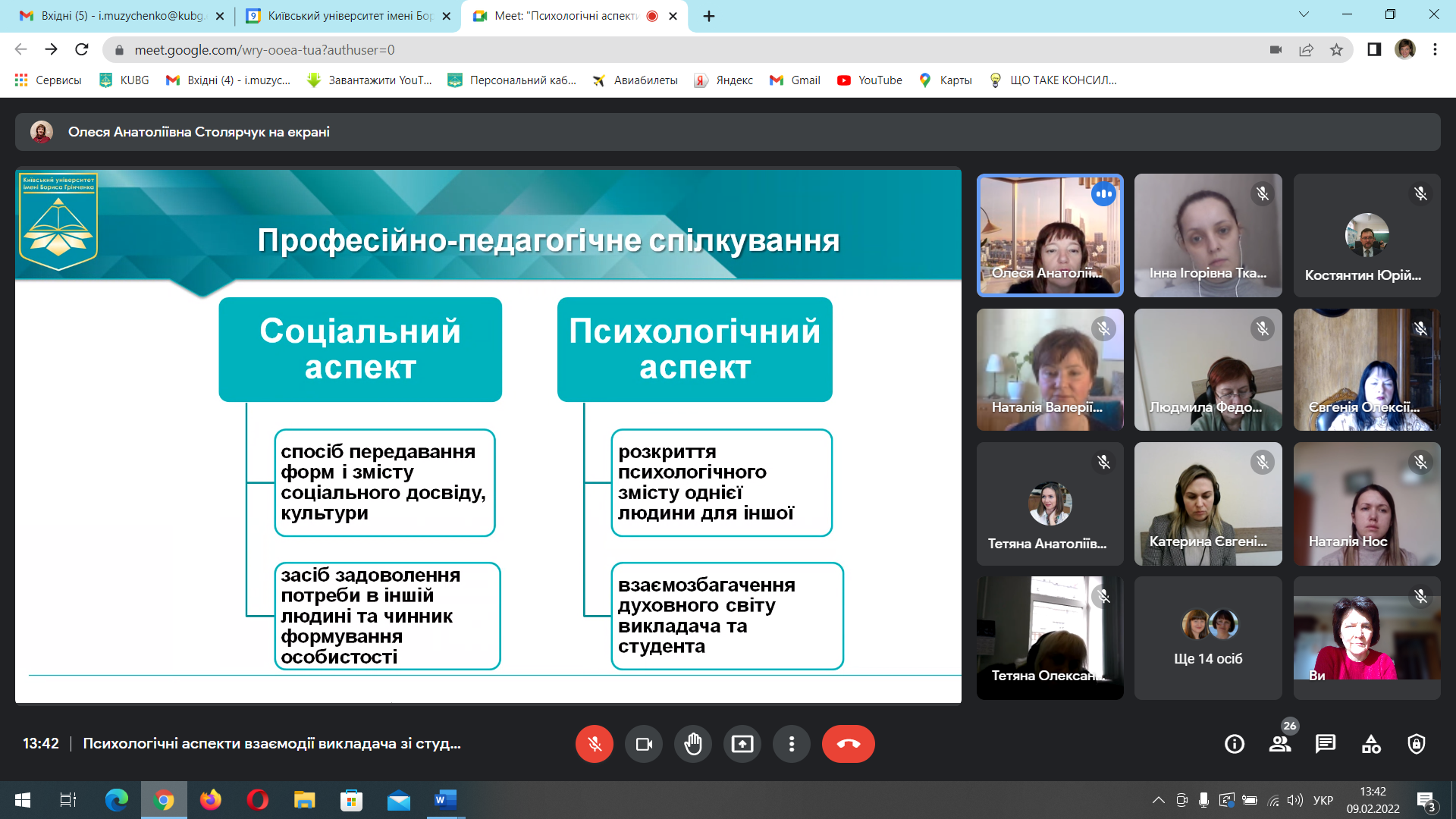Switch to Київський університет browser tab
1456x819 pixels.
tap(349, 16)
